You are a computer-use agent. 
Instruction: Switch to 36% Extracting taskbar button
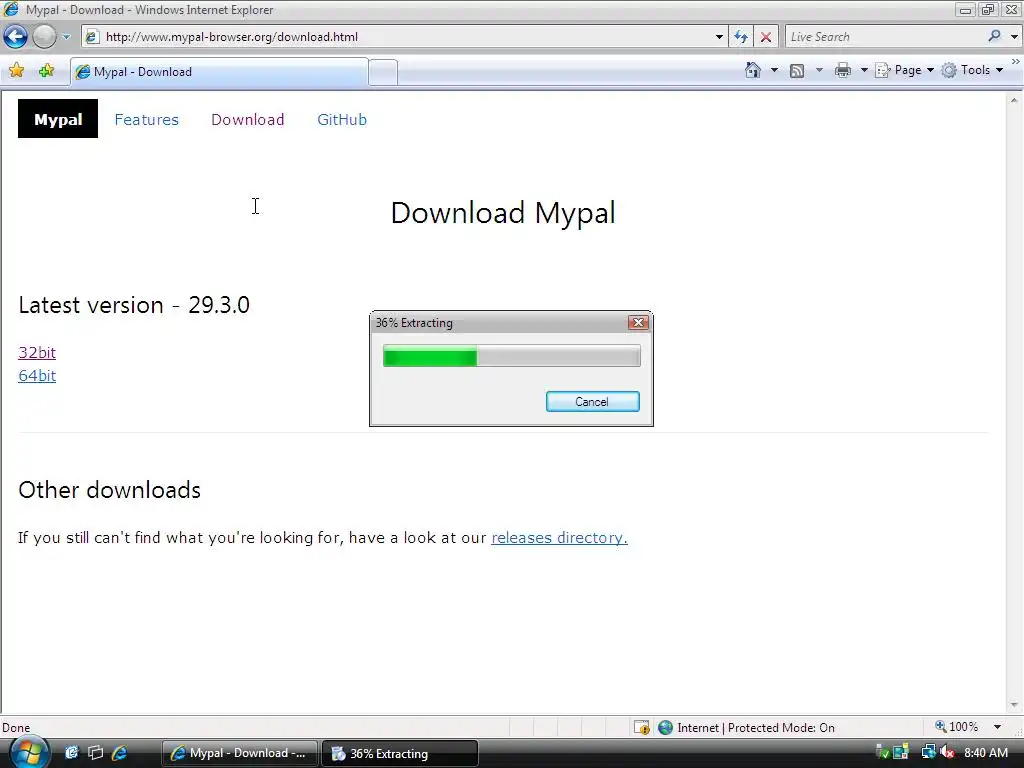pos(400,753)
